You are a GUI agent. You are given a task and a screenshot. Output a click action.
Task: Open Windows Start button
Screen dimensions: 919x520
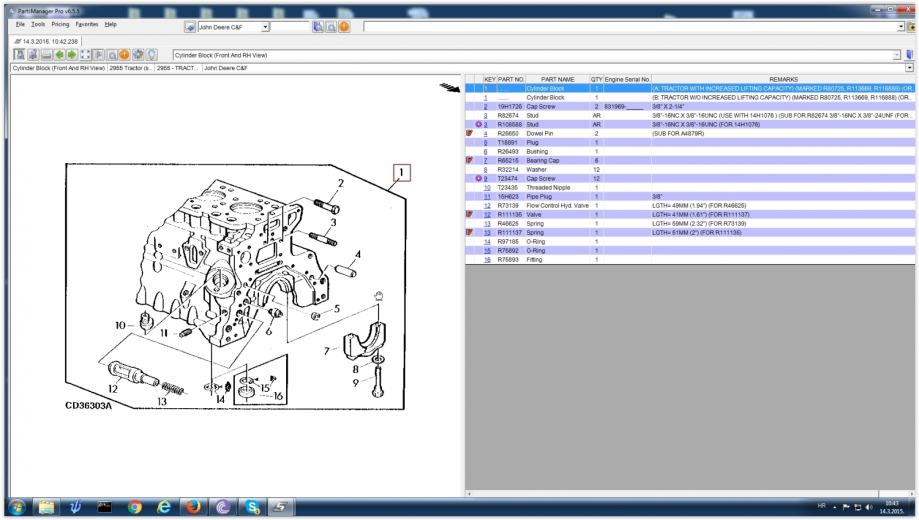[17, 507]
